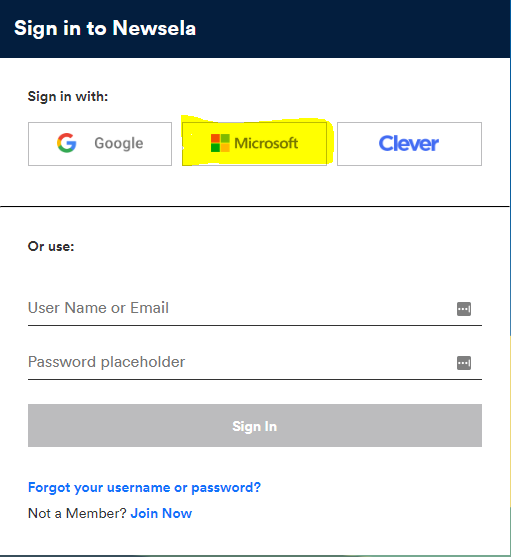This screenshot has width=511, height=557.
Task: Click the 'Not a Member?' text
Action: 77,513
